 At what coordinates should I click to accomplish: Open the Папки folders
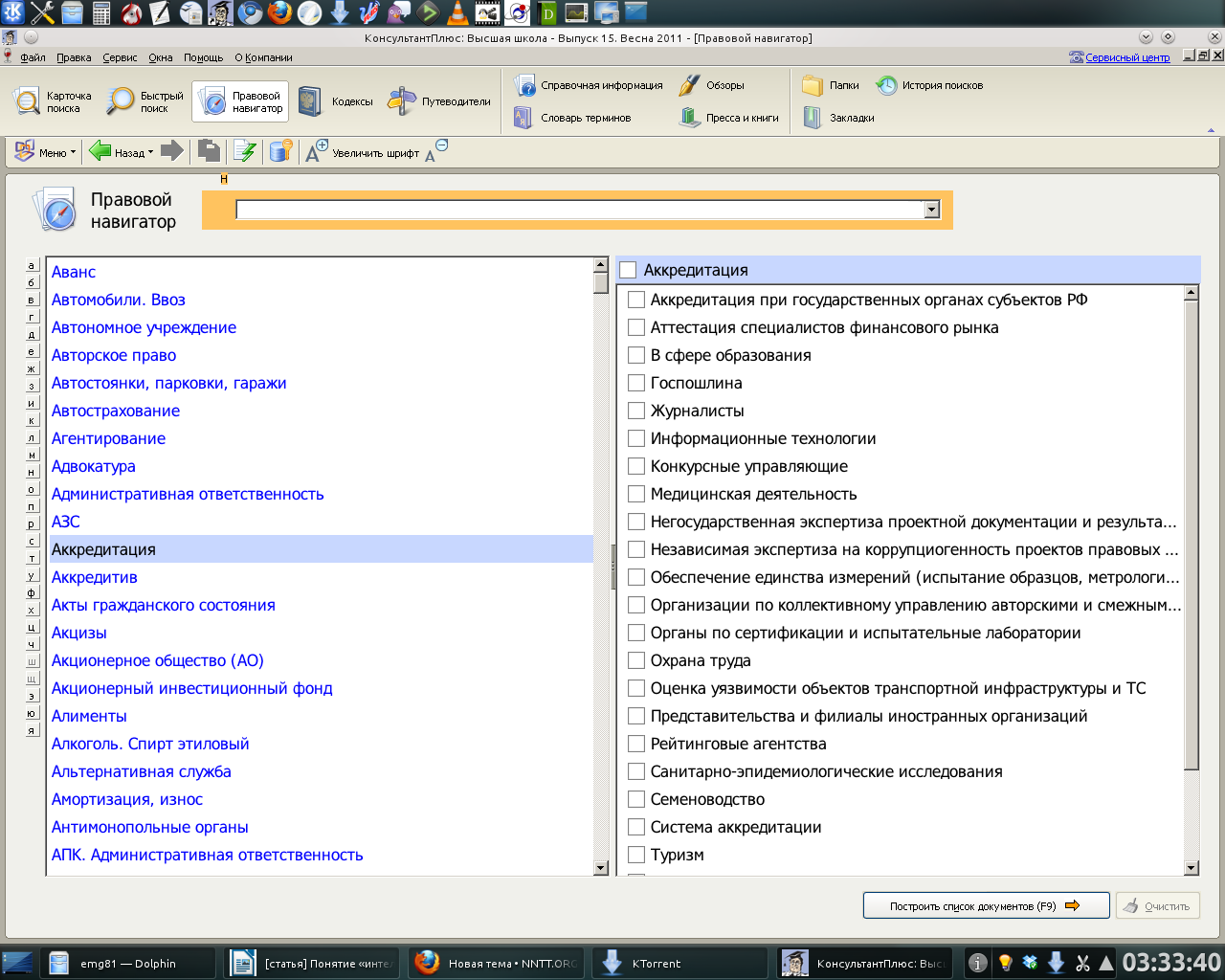tap(831, 85)
